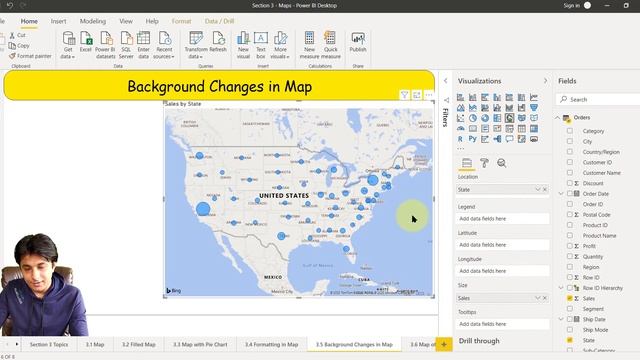Viewport: 640px width, 360px height.
Task: Select the stacked bar chart visual
Action: pyautogui.click(x=460, y=97)
